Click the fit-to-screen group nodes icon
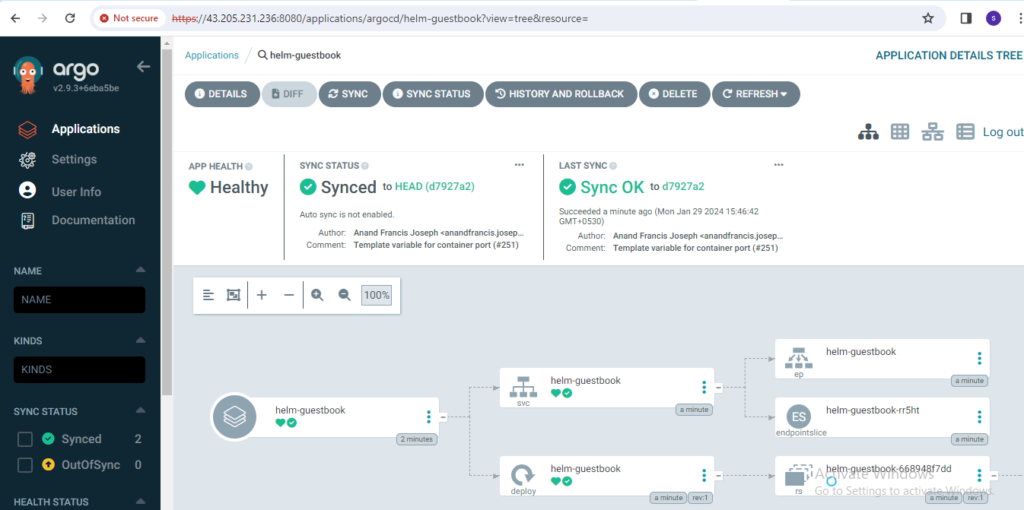The height and width of the screenshot is (510, 1024). [x=233, y=295]
